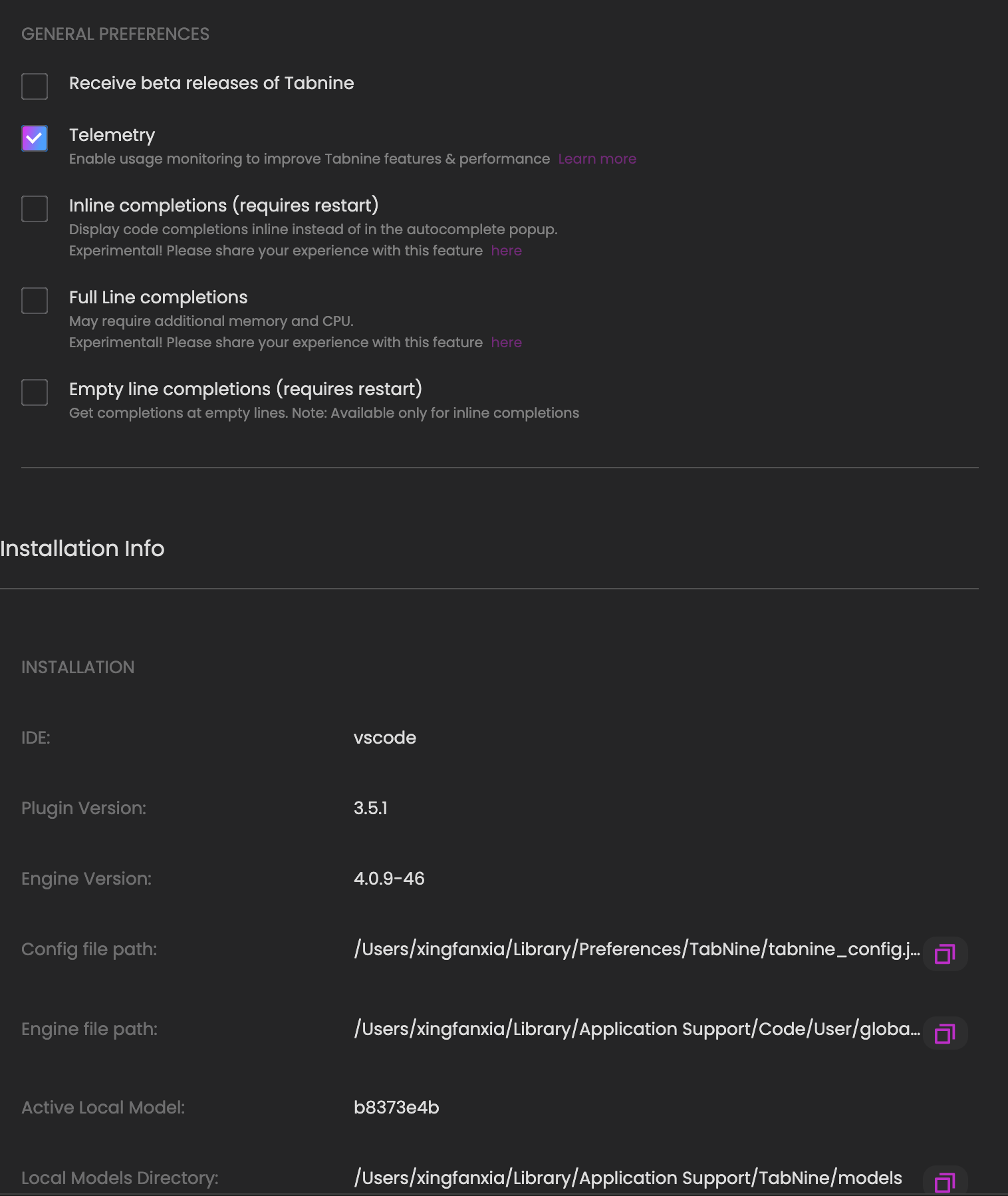Click the engine version 4.0.9-46 text

coord(389,879)
